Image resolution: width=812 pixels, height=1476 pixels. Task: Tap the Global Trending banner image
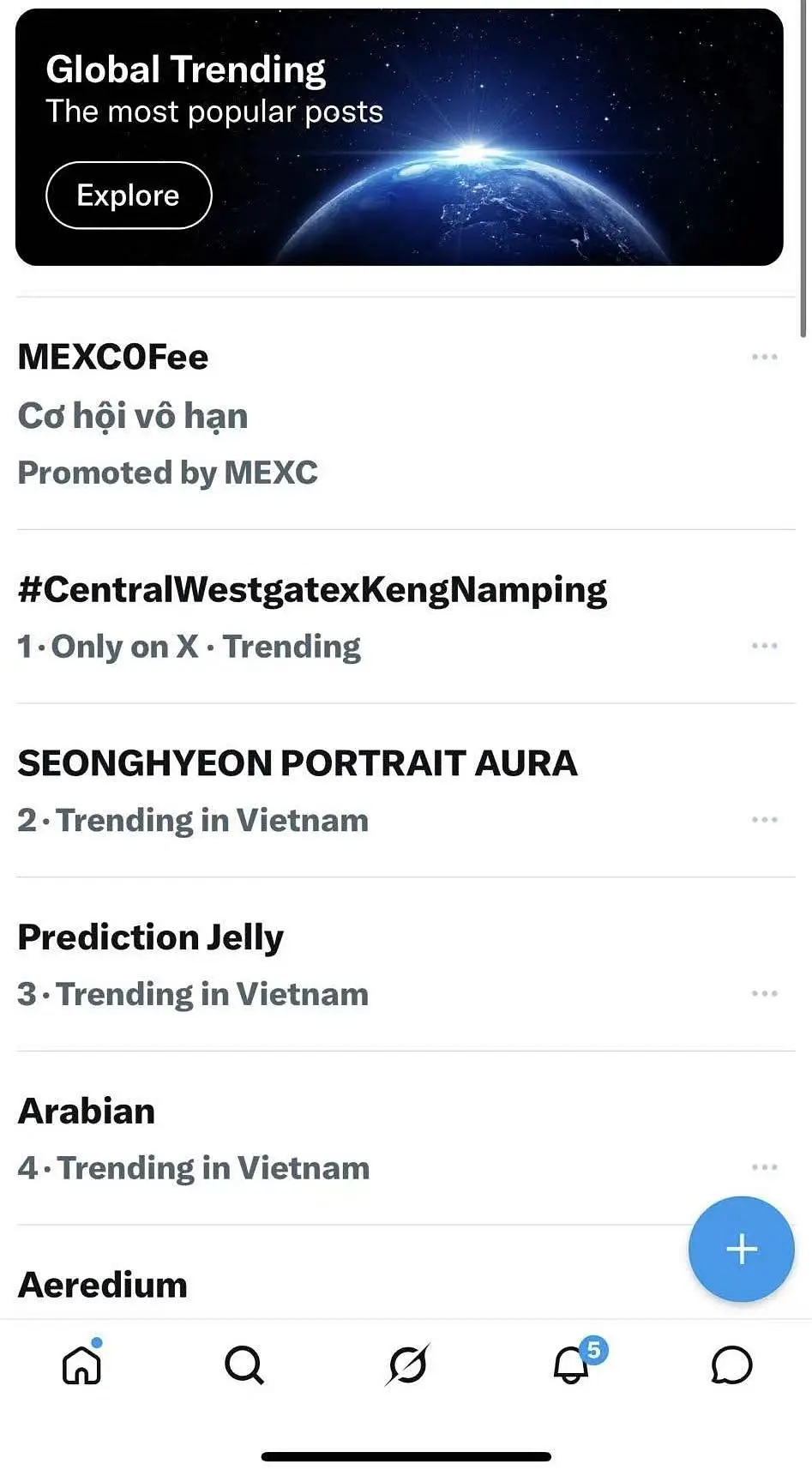click(514, 137)
